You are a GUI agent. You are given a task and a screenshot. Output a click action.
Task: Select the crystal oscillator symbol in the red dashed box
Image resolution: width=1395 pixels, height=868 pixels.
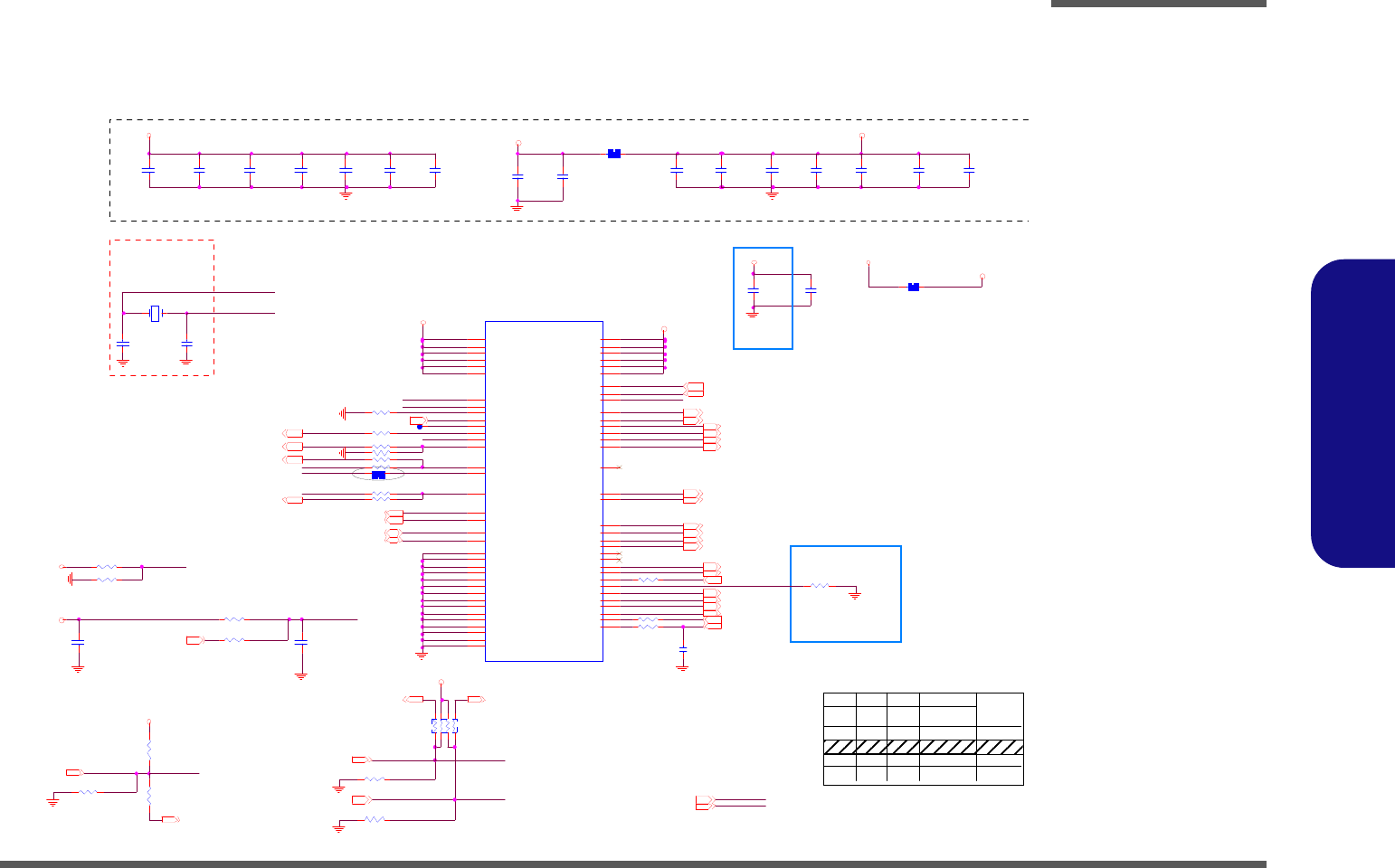(x=157, y=313)
